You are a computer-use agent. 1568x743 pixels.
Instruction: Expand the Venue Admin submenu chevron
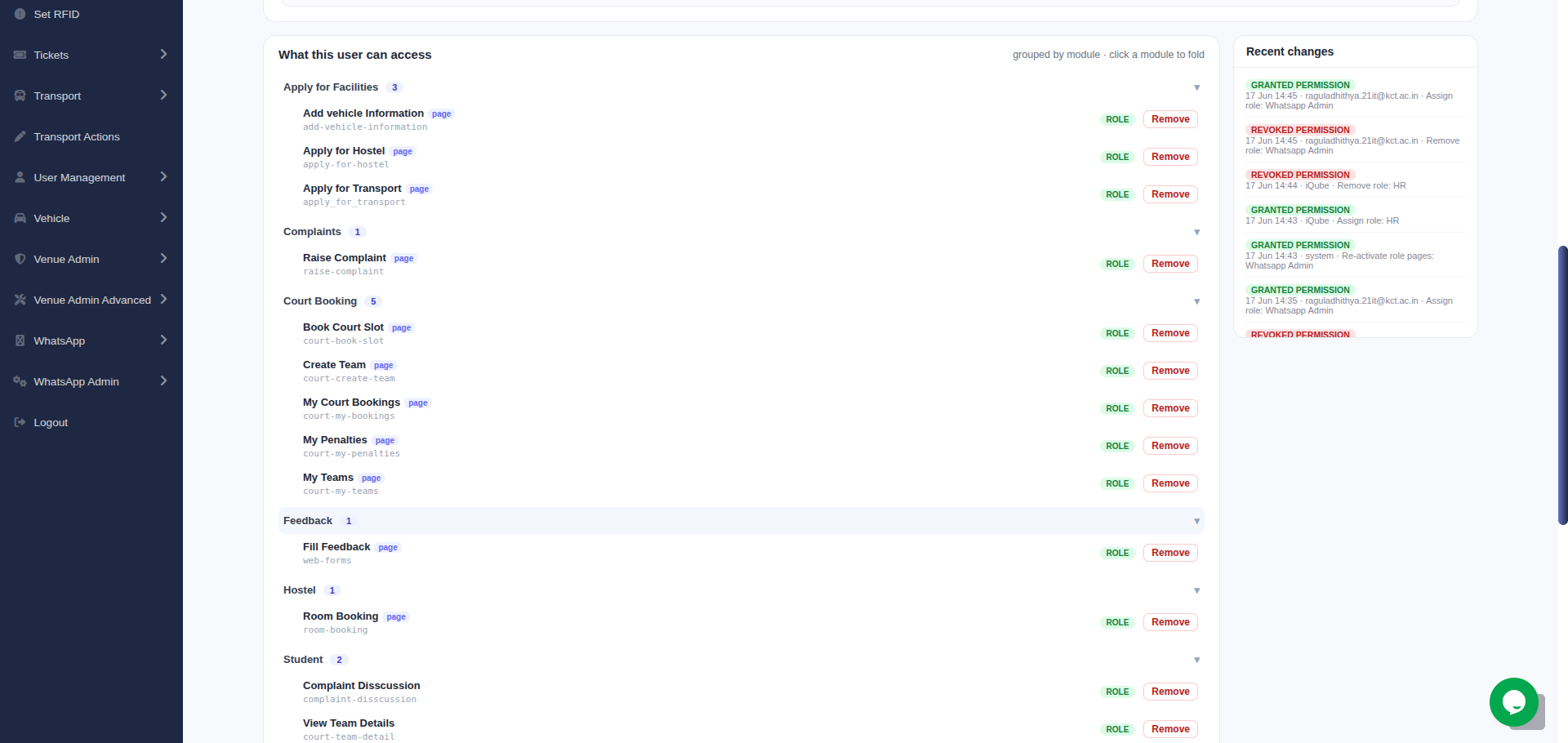click(163, 258)
